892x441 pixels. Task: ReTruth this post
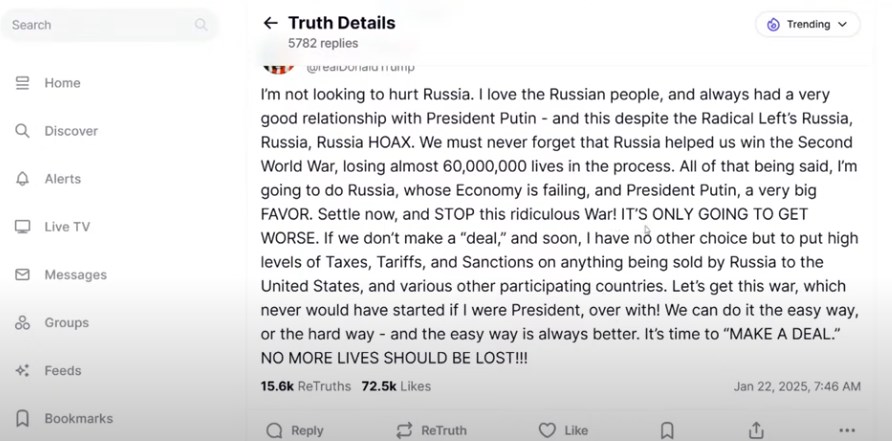(x=431, y=430)
